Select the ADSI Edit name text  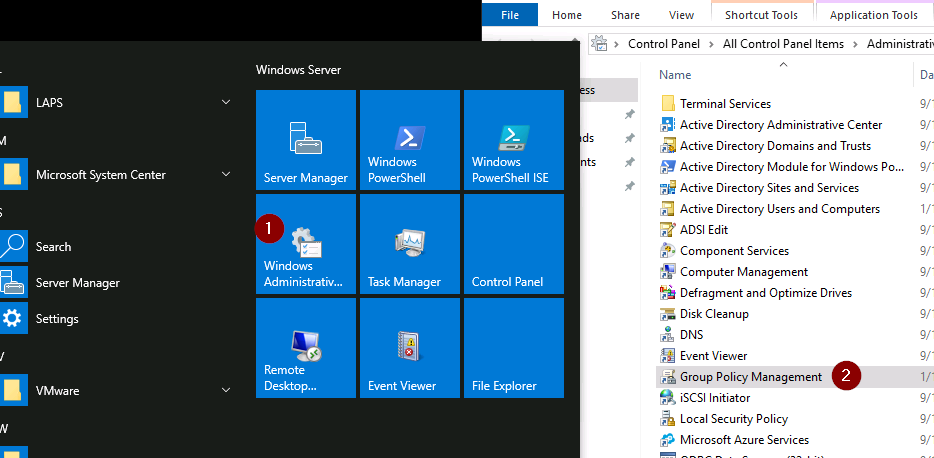704,230
